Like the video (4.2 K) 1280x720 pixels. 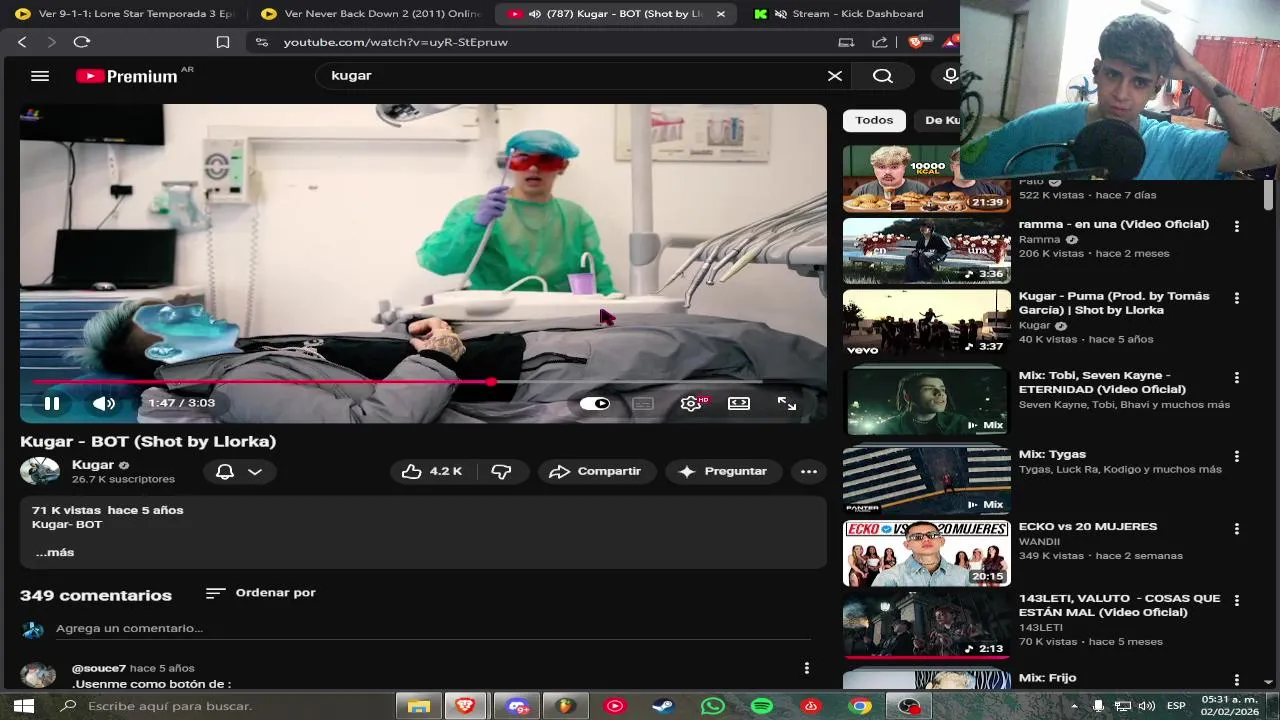click(x=432, y=471)
